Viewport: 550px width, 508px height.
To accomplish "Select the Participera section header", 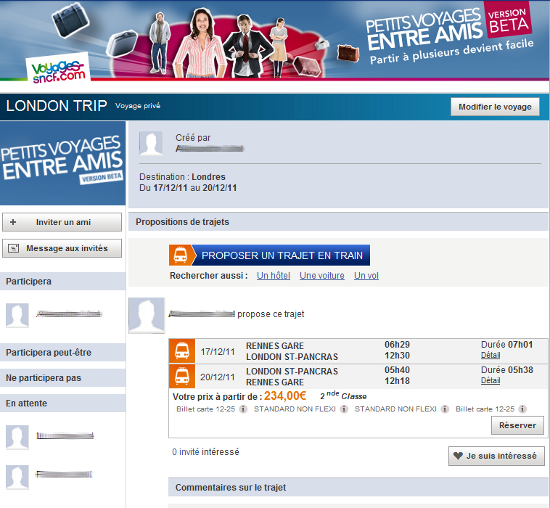I will coord(63,281).
